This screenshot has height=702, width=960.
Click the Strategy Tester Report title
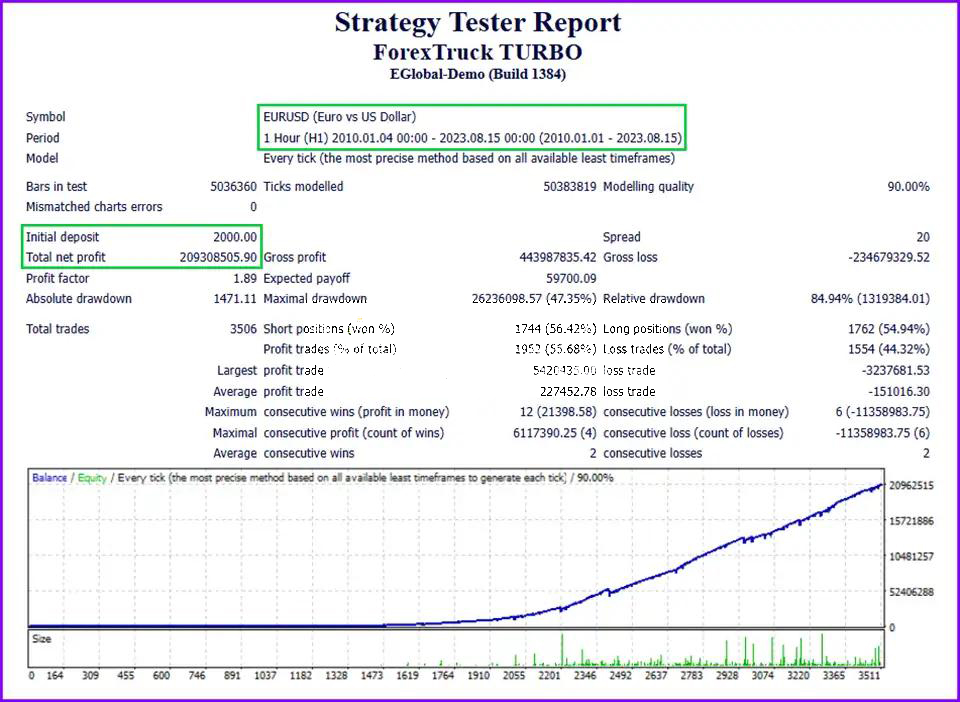click(x=478, y=22)
